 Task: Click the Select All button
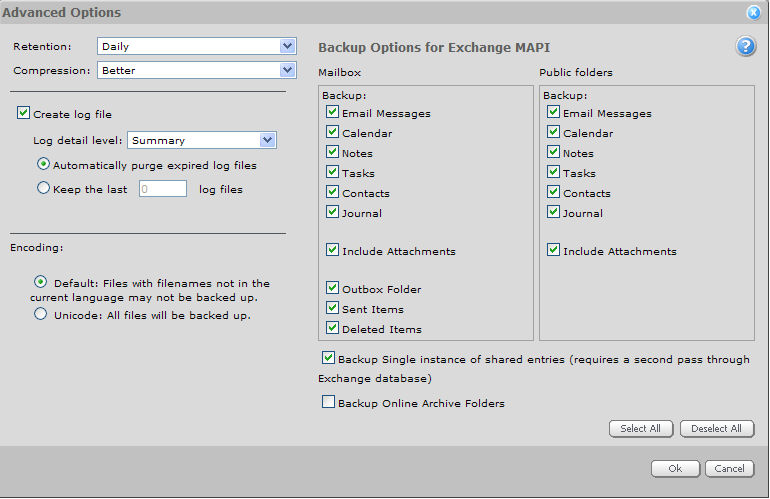pyautogui.click(x=640, y=429)
